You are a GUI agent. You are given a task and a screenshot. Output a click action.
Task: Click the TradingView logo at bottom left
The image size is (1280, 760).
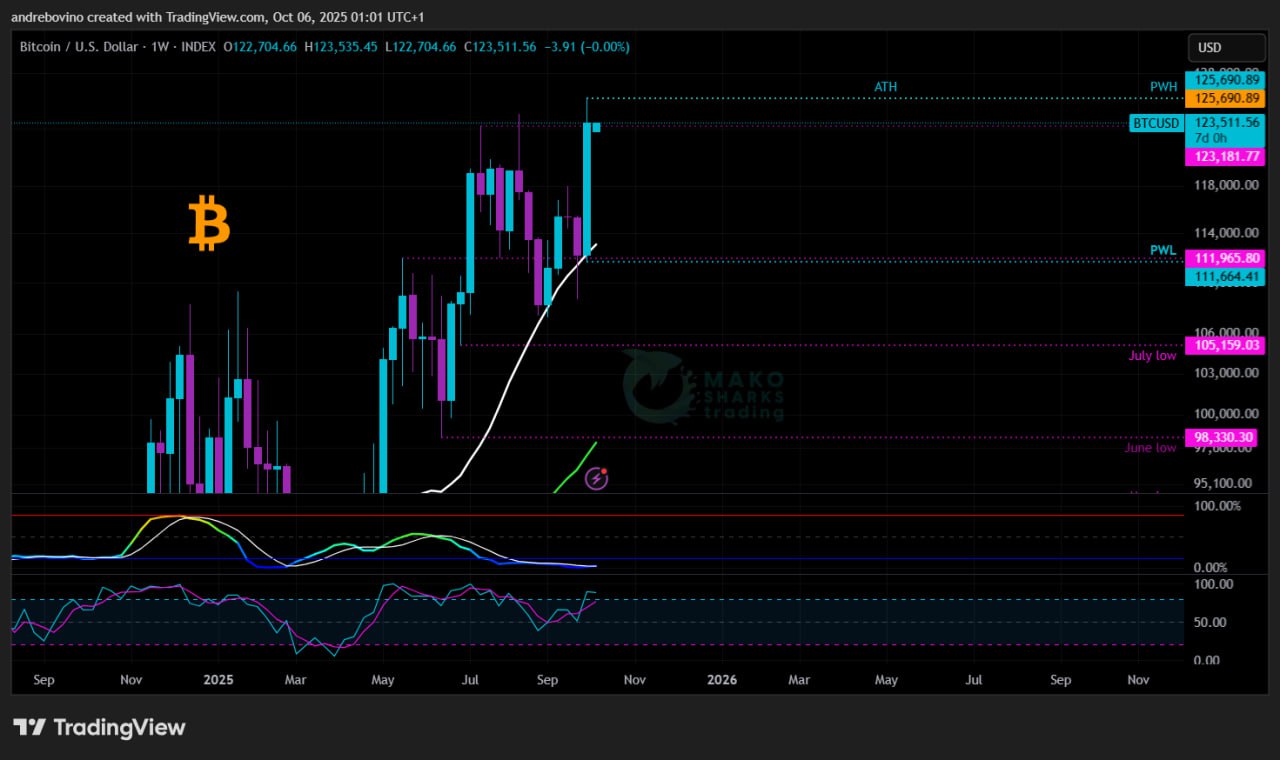99,727
